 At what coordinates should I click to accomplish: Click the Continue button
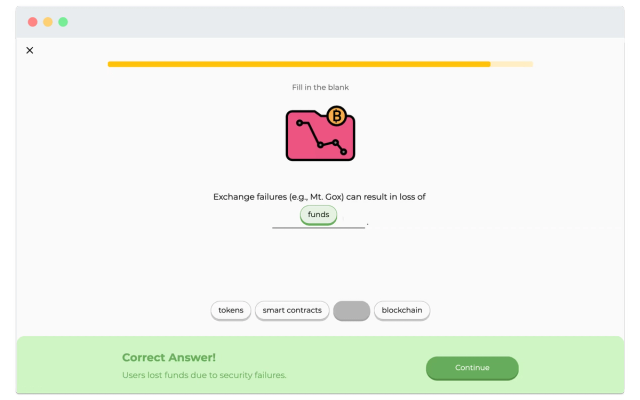[x=472, y=368]
